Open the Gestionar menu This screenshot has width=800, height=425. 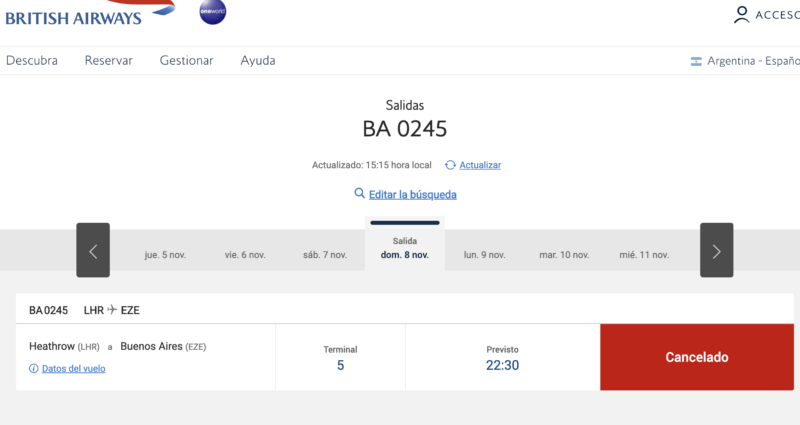pyautogui.click(x=186, y=60)
